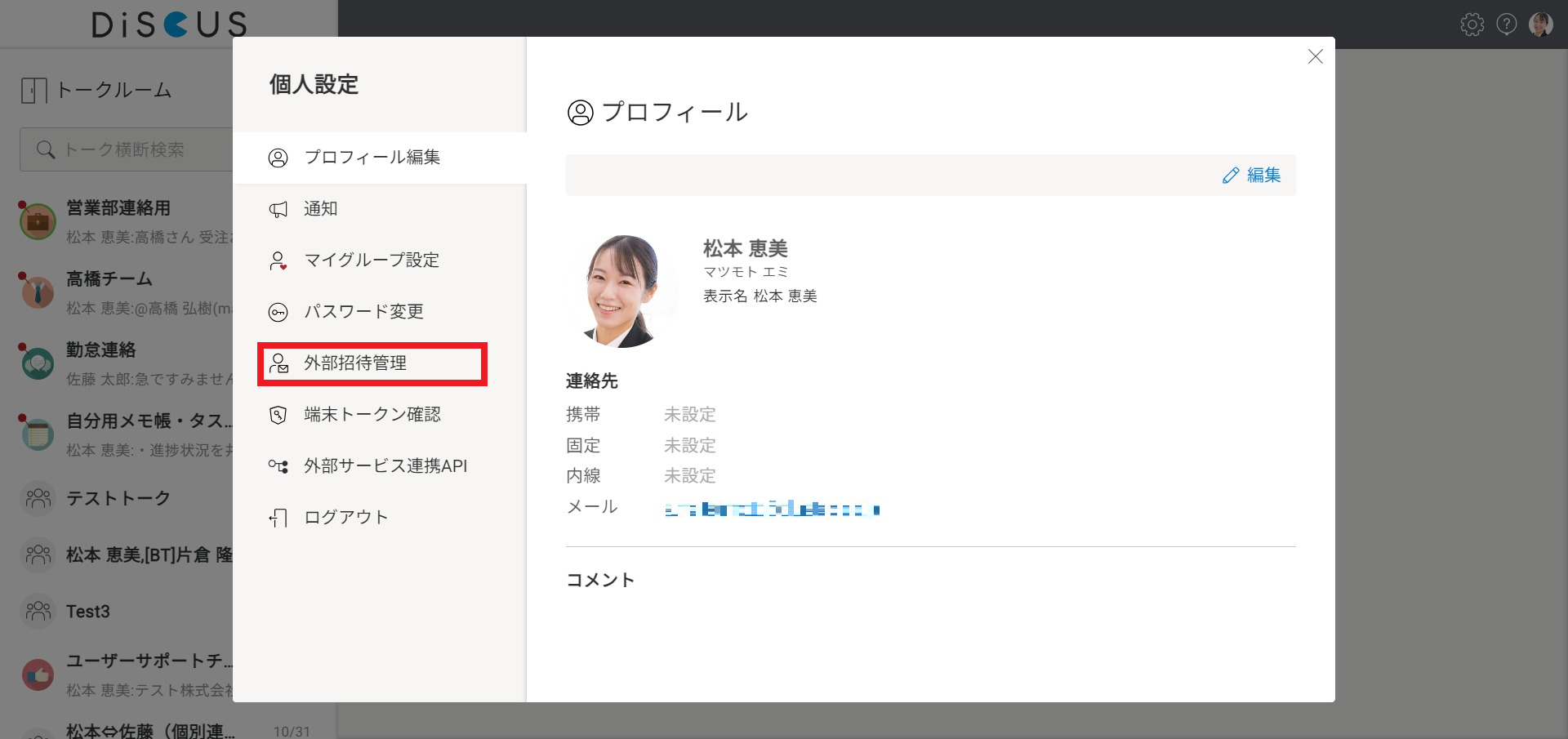1568x739 pixels.
Task: Click the プロフィール header person icon
Action: click(581, 113)
